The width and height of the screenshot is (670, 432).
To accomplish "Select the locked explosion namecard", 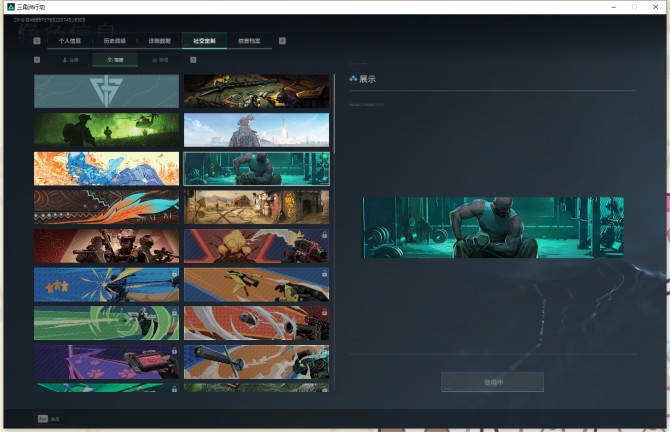I will [x=256, y=246].
